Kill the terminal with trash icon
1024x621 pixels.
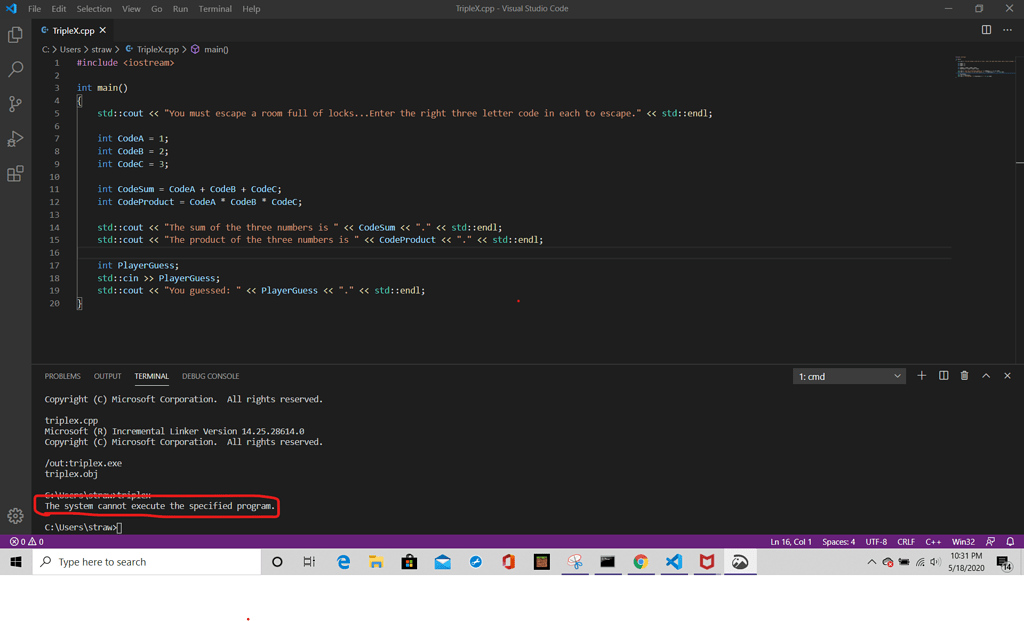(x=964, y=376)
